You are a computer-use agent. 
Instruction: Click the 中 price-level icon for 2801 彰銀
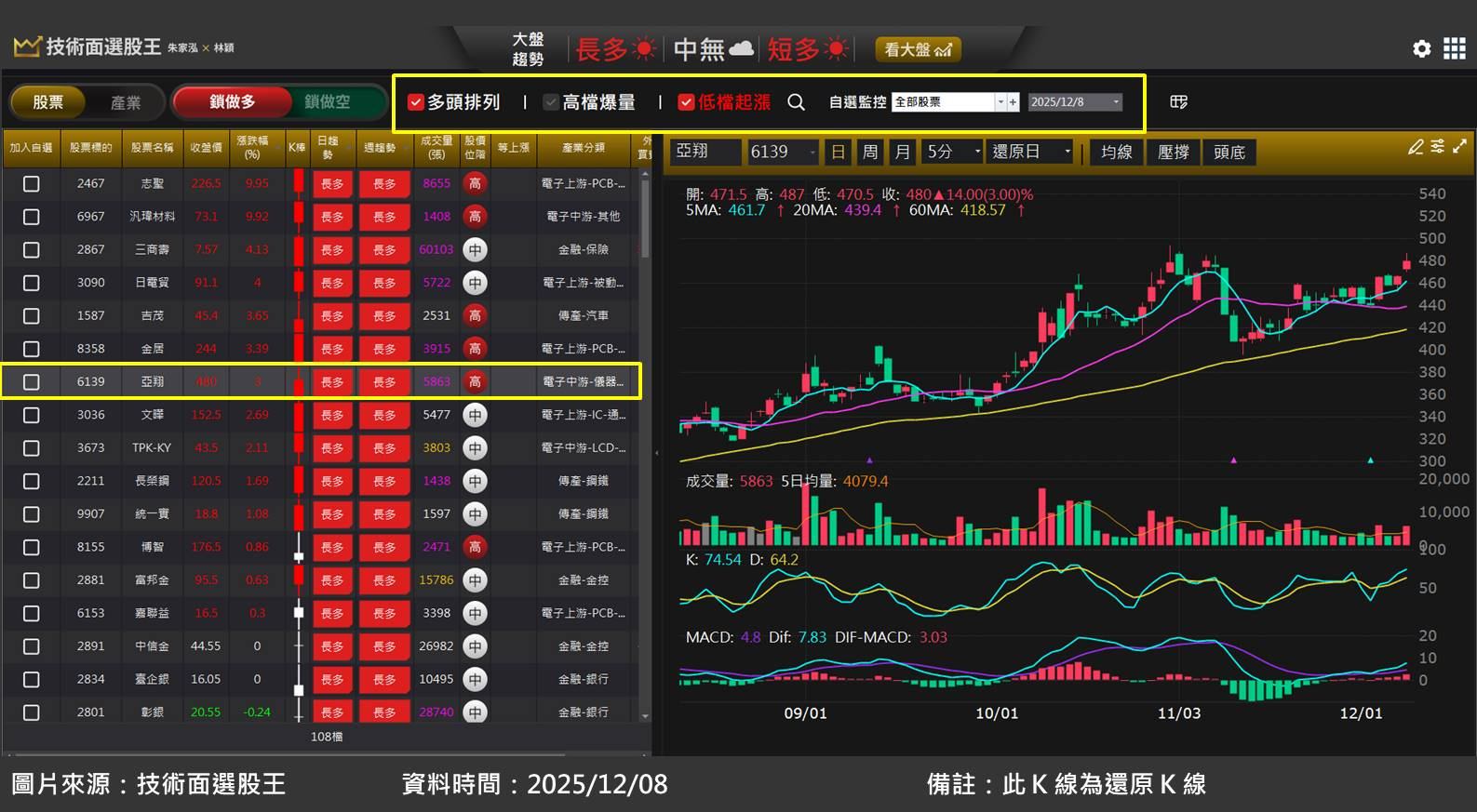pos(475,712)
